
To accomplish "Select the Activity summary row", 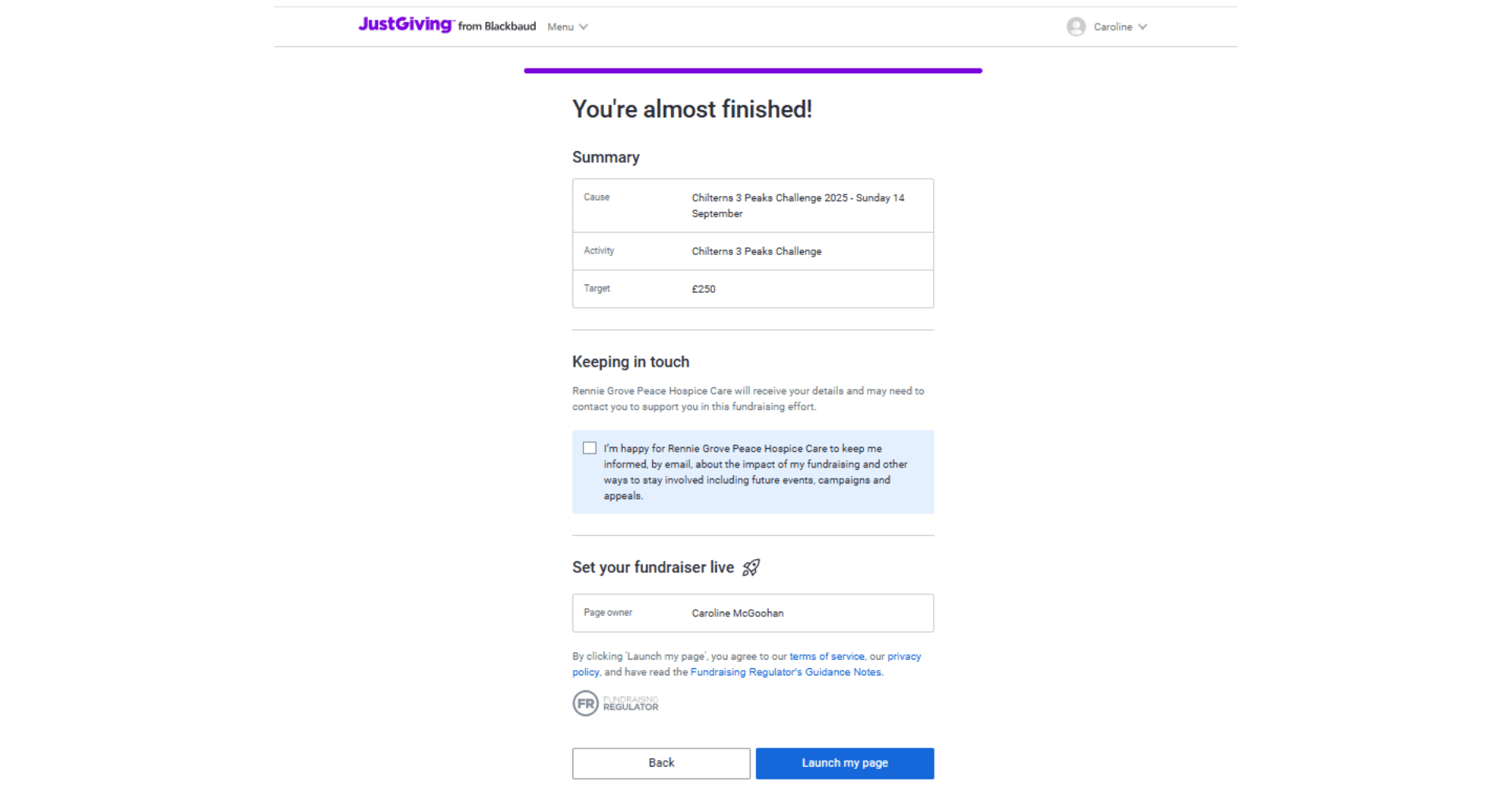I will coord(753,251).
